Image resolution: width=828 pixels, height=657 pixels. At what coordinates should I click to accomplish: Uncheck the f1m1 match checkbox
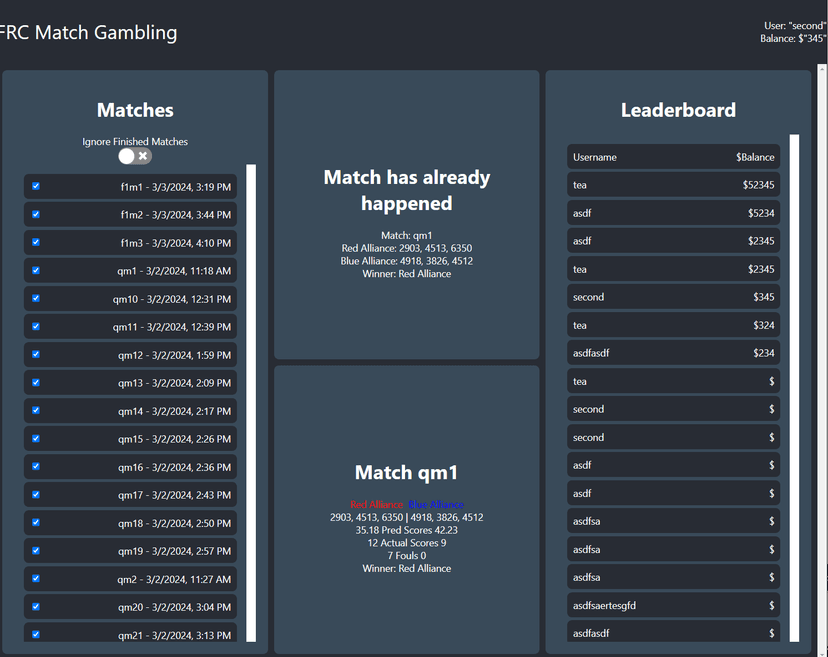click(36, 186)
